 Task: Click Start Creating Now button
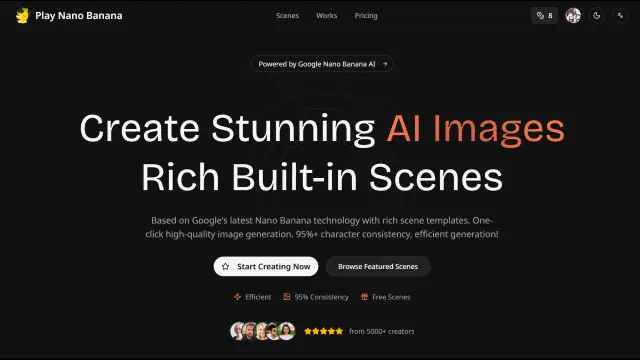[x=266, y=266]
